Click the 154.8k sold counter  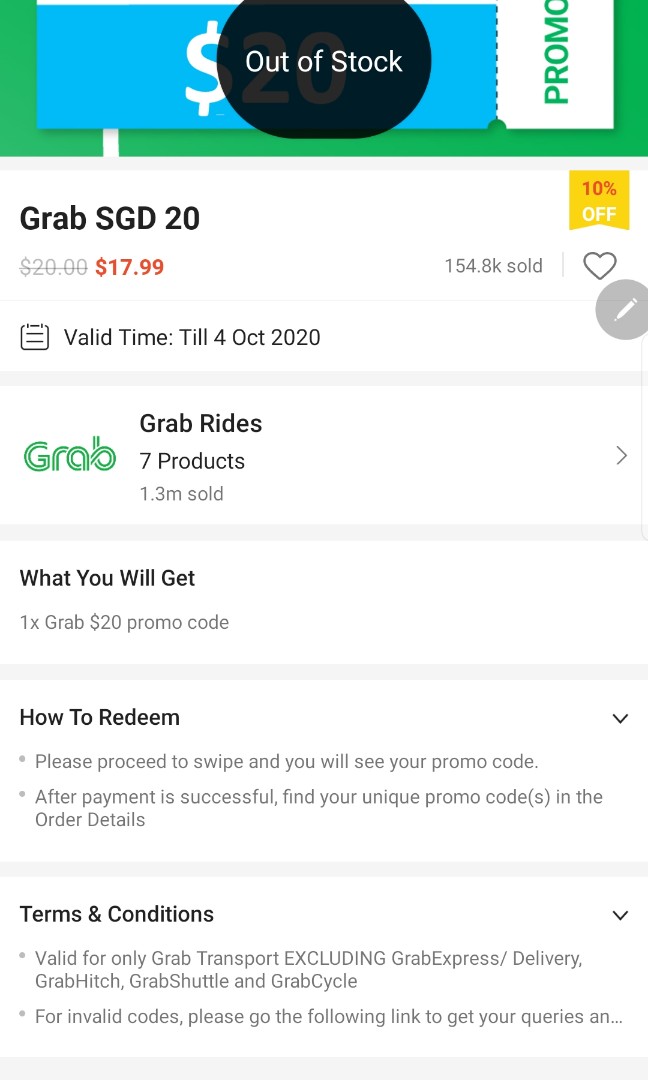coord(493,265)
